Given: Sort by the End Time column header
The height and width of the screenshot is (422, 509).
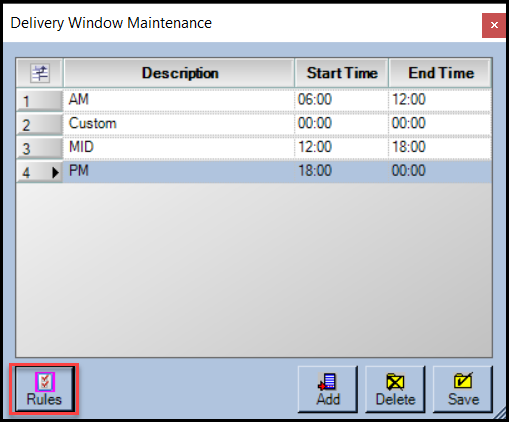Looking at the screenshot, I should pyautogui.click(x=440, y=73).
